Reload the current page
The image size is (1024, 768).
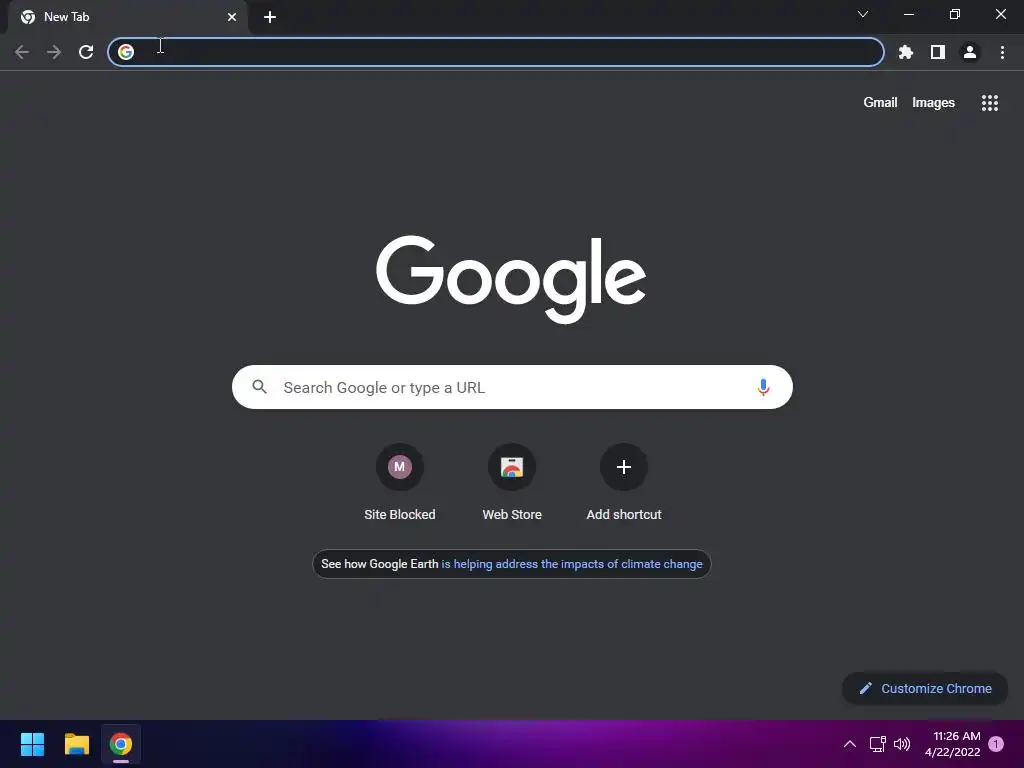click(86, 52)
